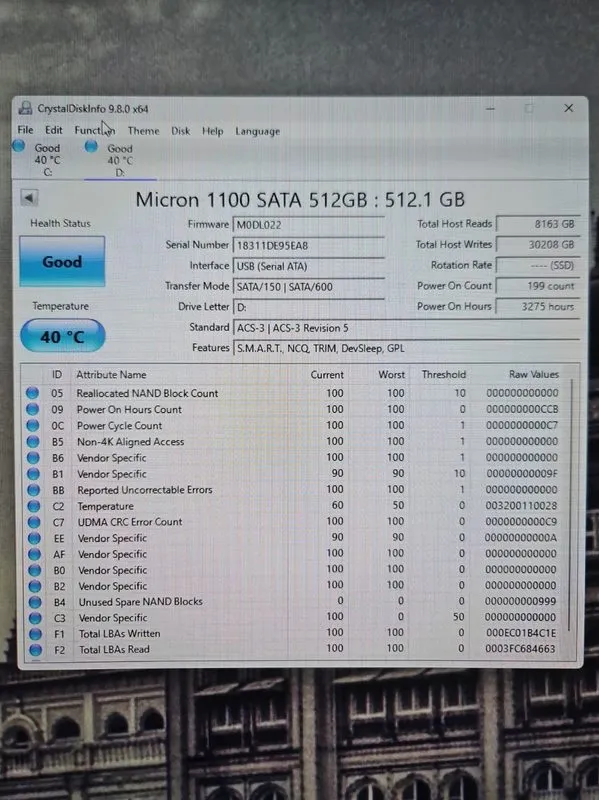Click status icon for attribute EE
Screen dimensions: 599x800
[x=34, y=538]
